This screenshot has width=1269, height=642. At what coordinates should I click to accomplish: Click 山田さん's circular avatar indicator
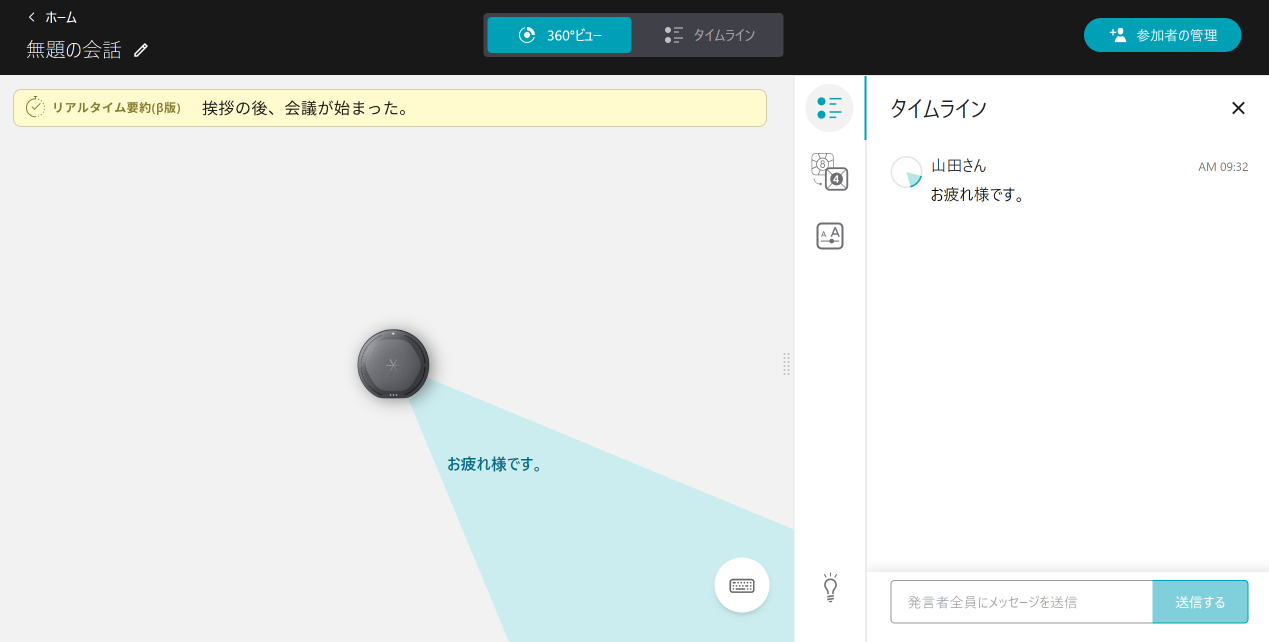tap(906, 172)
